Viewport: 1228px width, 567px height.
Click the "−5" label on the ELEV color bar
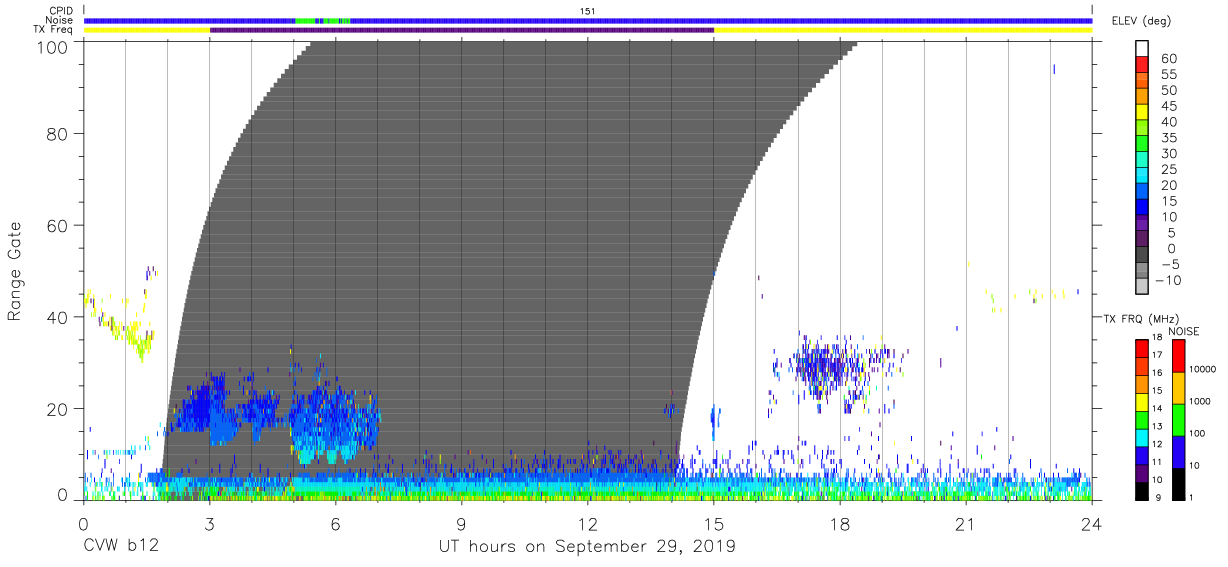[1169, 264]
